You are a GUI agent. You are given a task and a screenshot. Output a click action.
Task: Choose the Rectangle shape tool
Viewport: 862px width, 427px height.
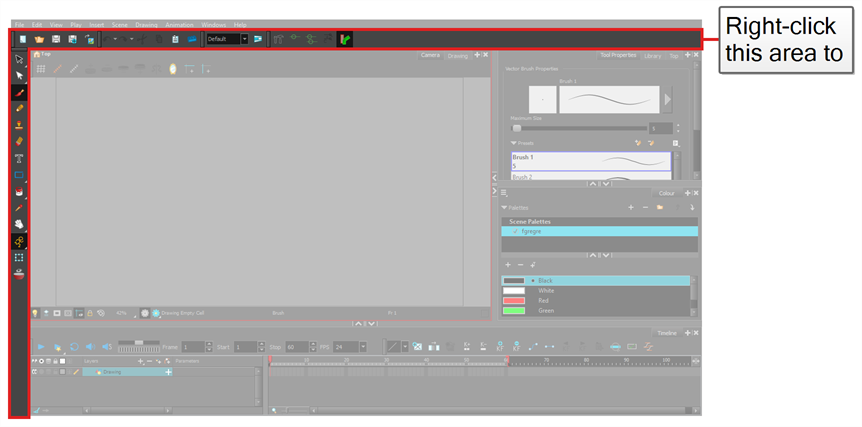point(19,175)
